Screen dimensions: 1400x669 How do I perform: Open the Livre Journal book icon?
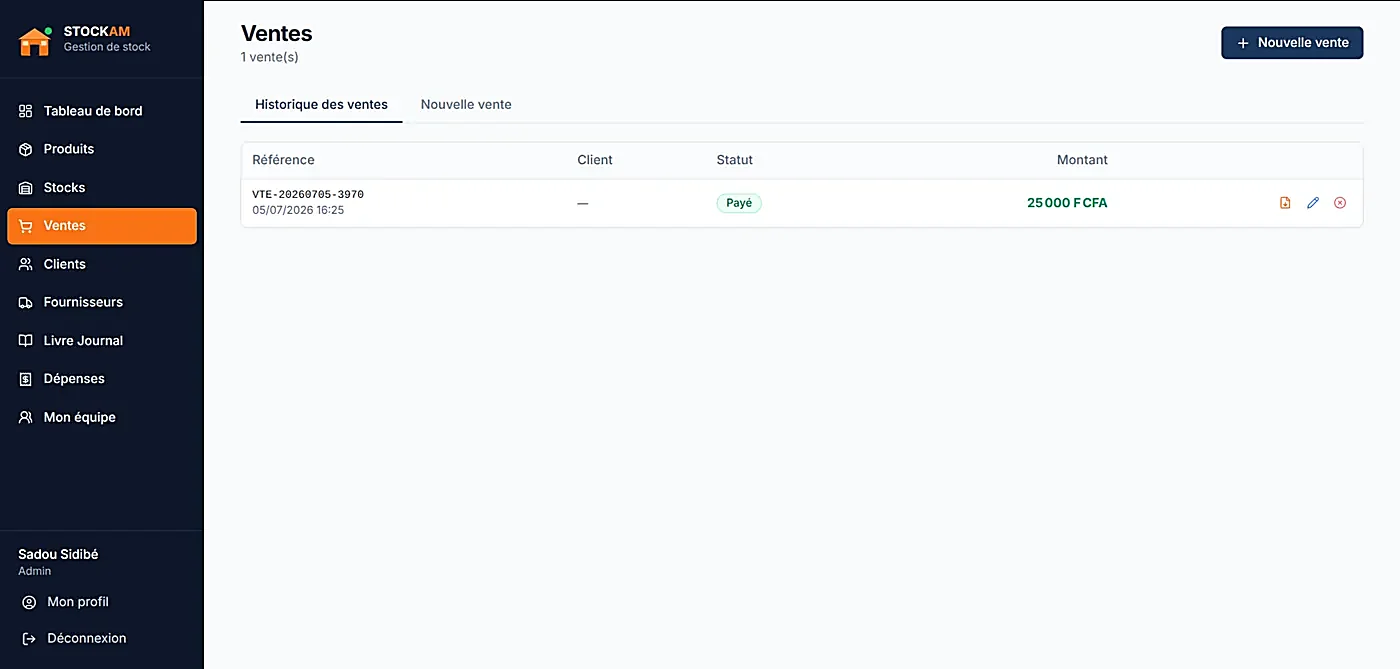(26, 341)
